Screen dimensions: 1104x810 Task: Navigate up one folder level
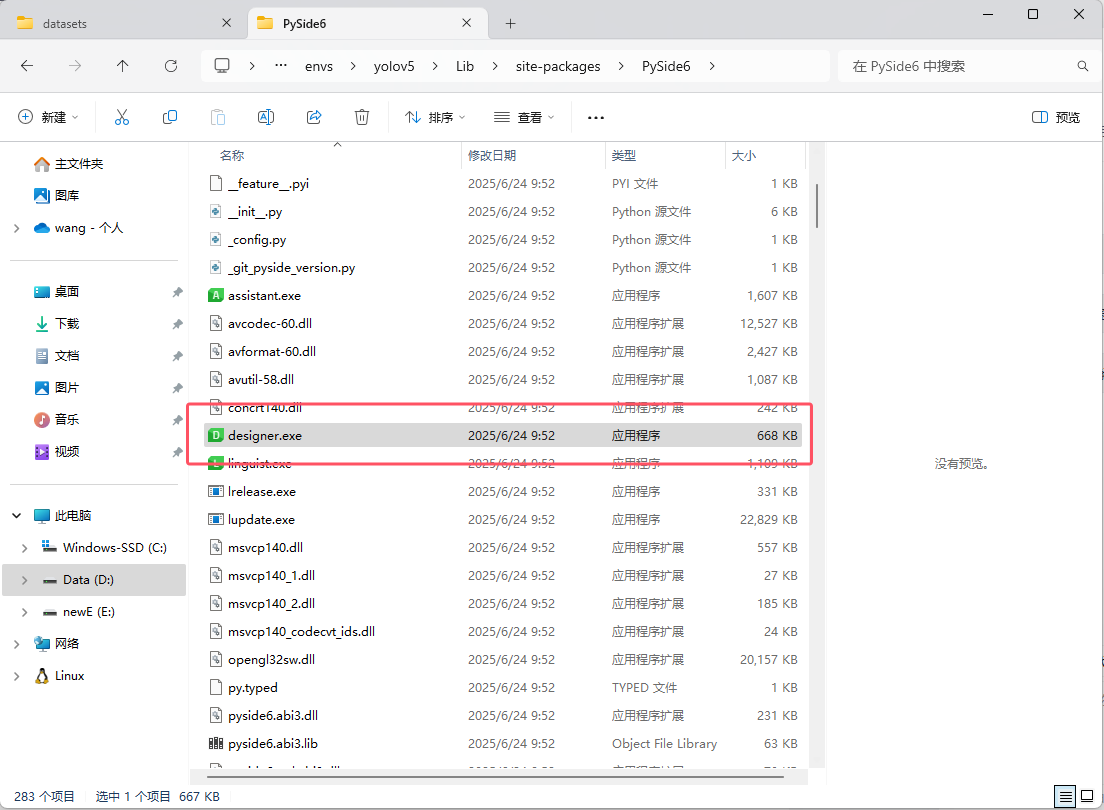pos(122,65)
